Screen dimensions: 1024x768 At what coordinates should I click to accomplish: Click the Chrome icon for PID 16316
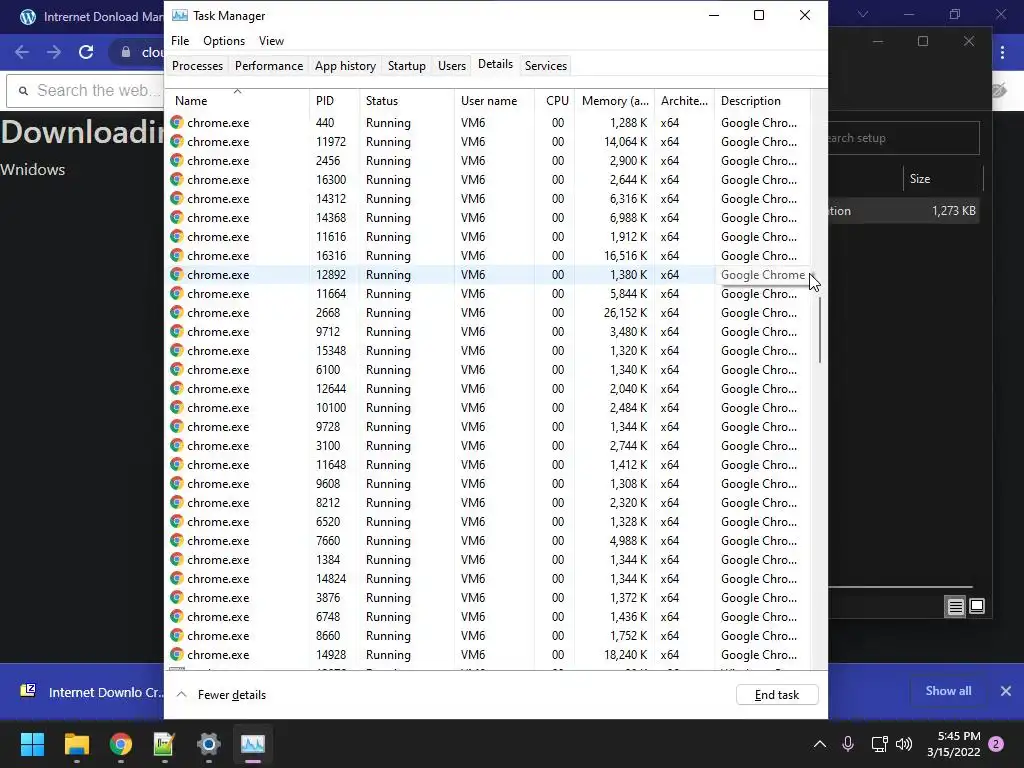tap(176, 255)
